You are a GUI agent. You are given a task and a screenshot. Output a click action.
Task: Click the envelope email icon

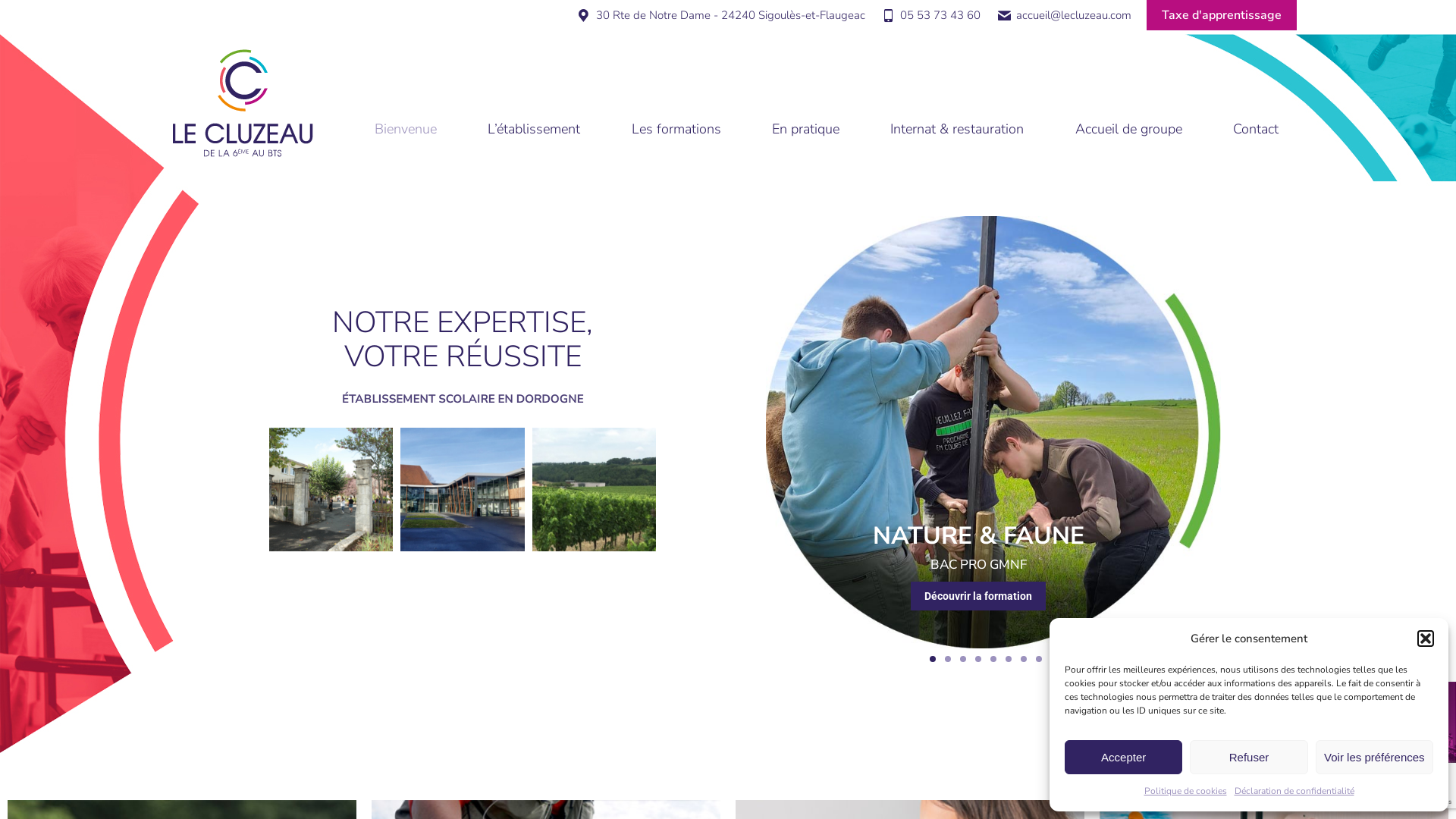pyautogui.click(x=1004, y=15)
